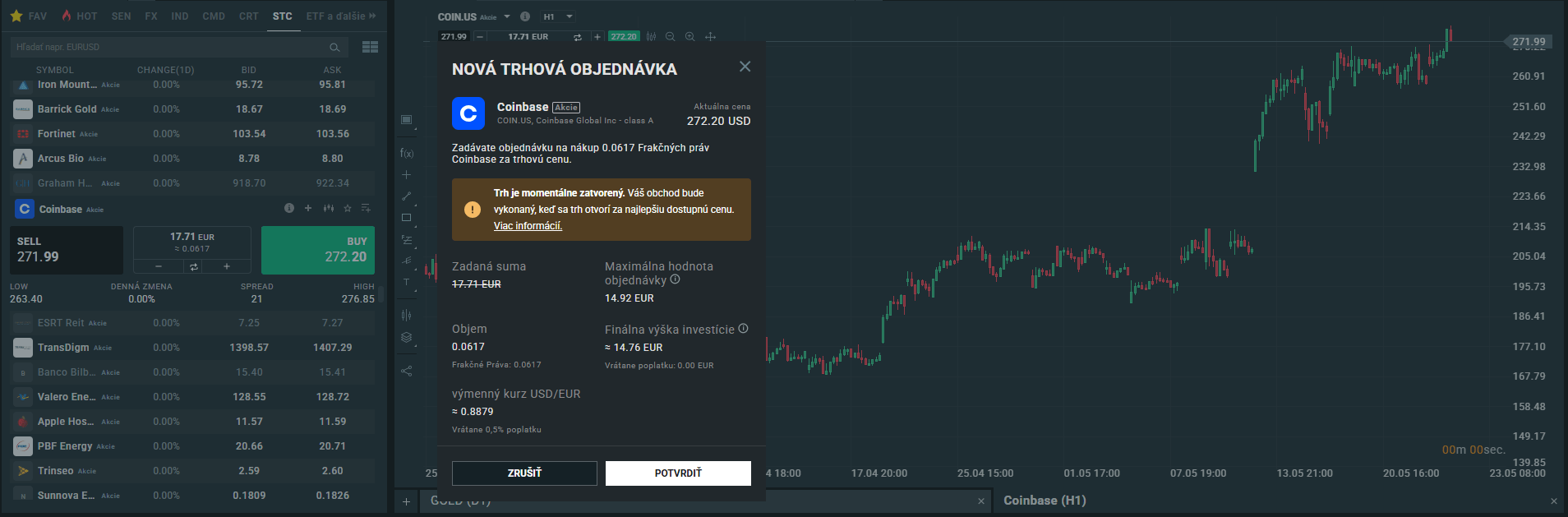Confirm order with POTVRDIŤ button
Image resolution: width=1568 pixels, height=517 pixels.
tap(678, 473)
